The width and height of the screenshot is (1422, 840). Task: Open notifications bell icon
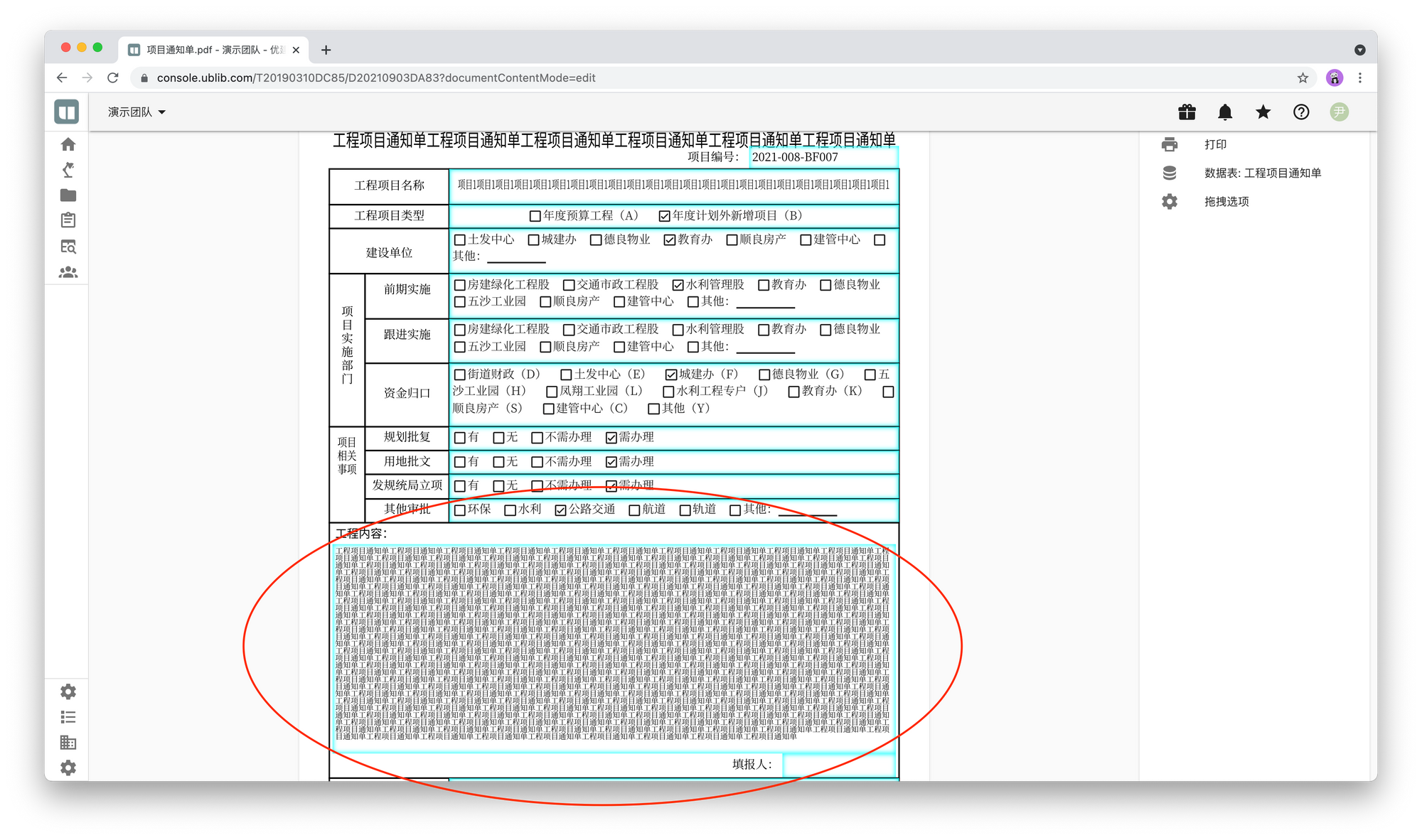(x=1225, y=112)
